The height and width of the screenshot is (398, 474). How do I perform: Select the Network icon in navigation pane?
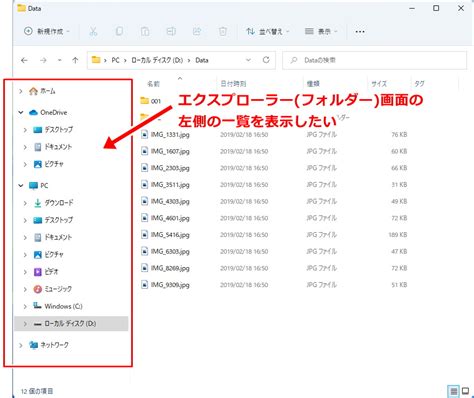(33, 345)
